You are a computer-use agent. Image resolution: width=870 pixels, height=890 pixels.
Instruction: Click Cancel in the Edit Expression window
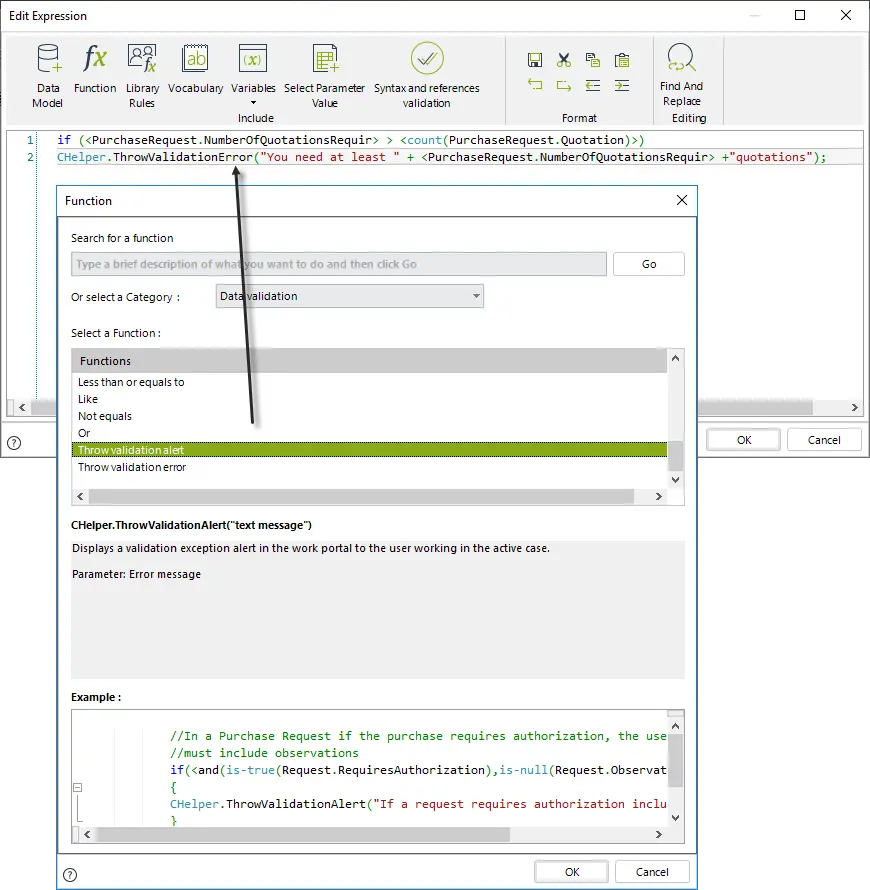[824, 440]
